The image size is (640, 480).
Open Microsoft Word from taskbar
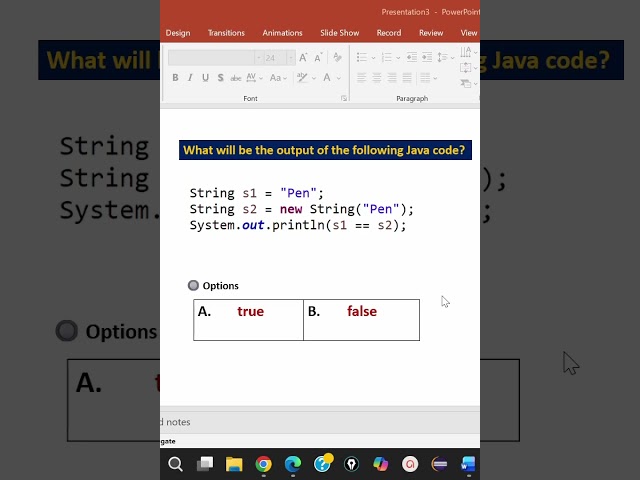[x=469, y=464]
